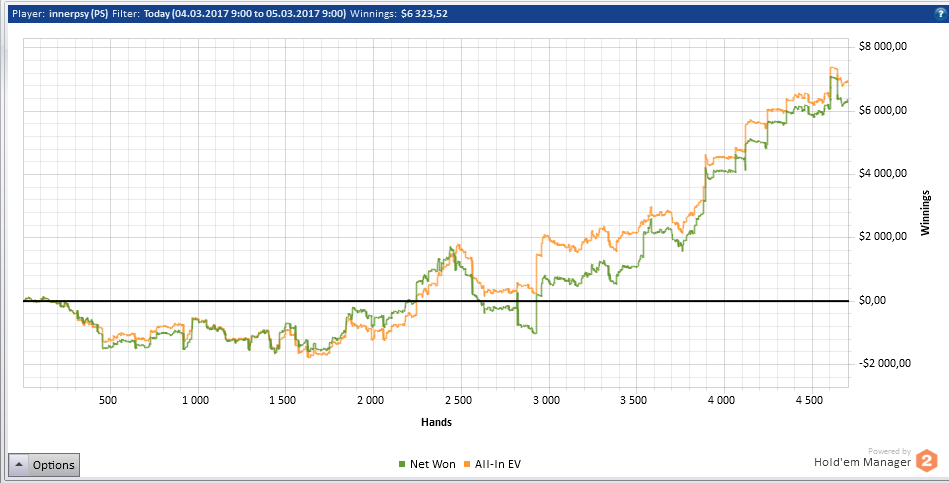Viewport: 949px width, 483px height.
Task: Click the $4 000,00 axis label
Action: tap(882, 174)
